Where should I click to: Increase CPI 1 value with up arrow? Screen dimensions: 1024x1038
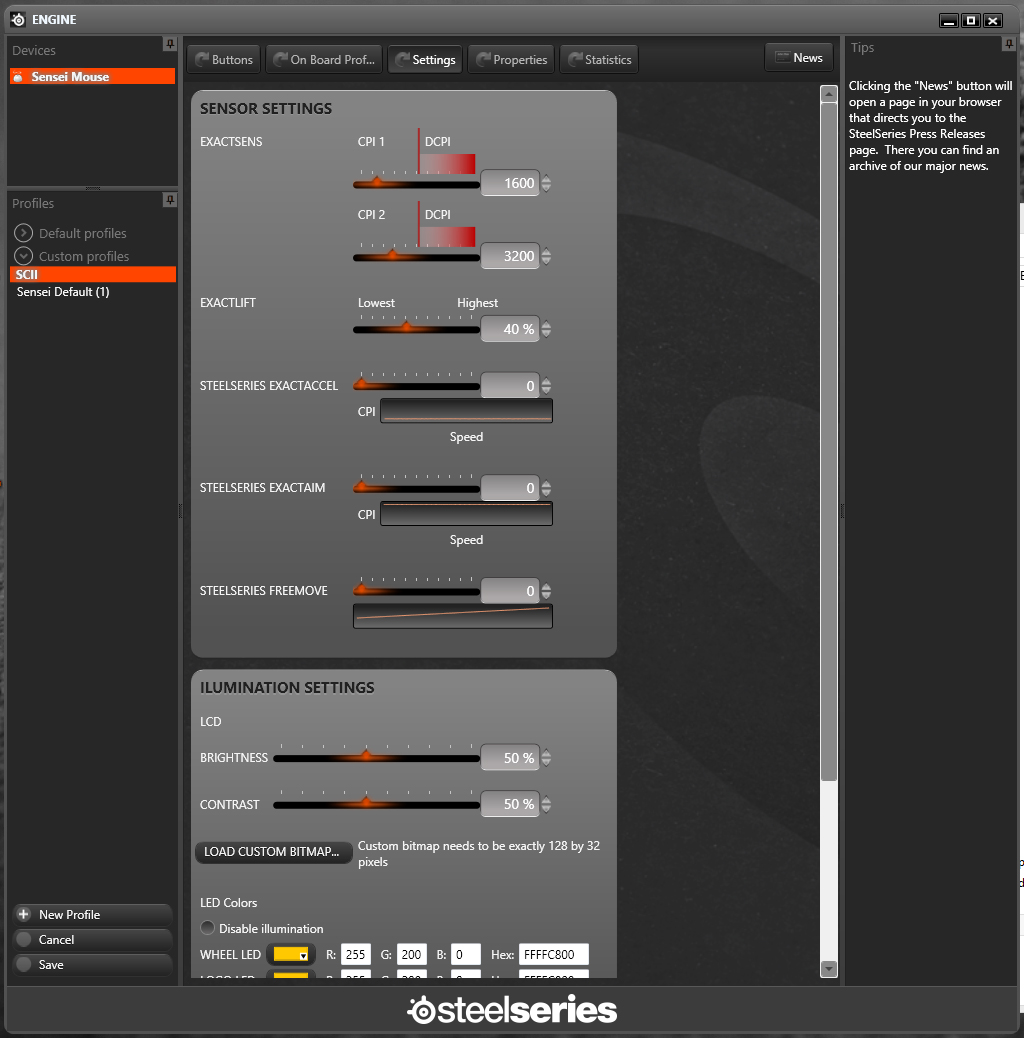[546, 178]
